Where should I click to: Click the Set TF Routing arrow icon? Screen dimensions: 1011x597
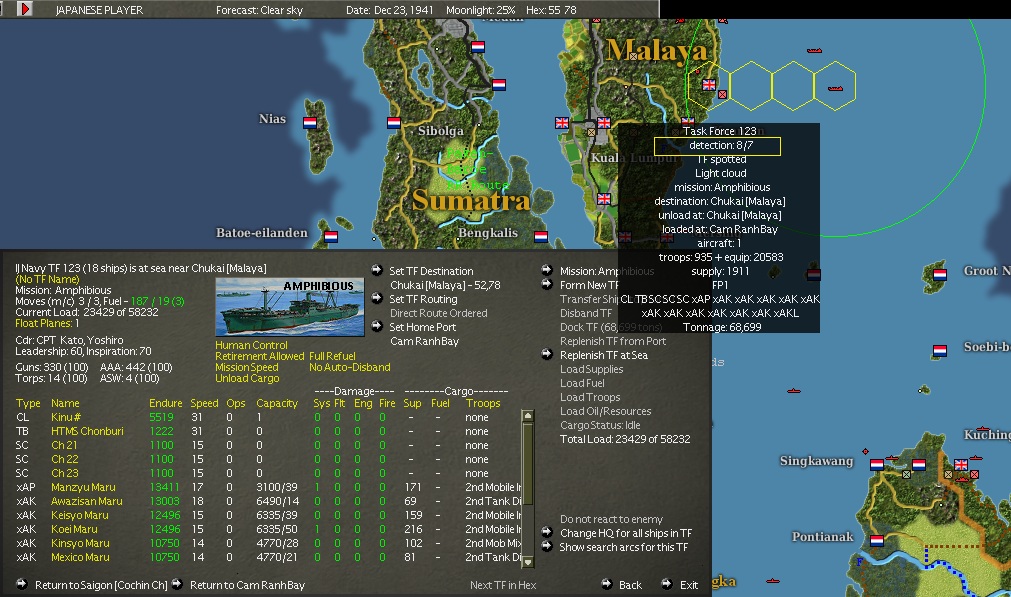pos(377,298)
